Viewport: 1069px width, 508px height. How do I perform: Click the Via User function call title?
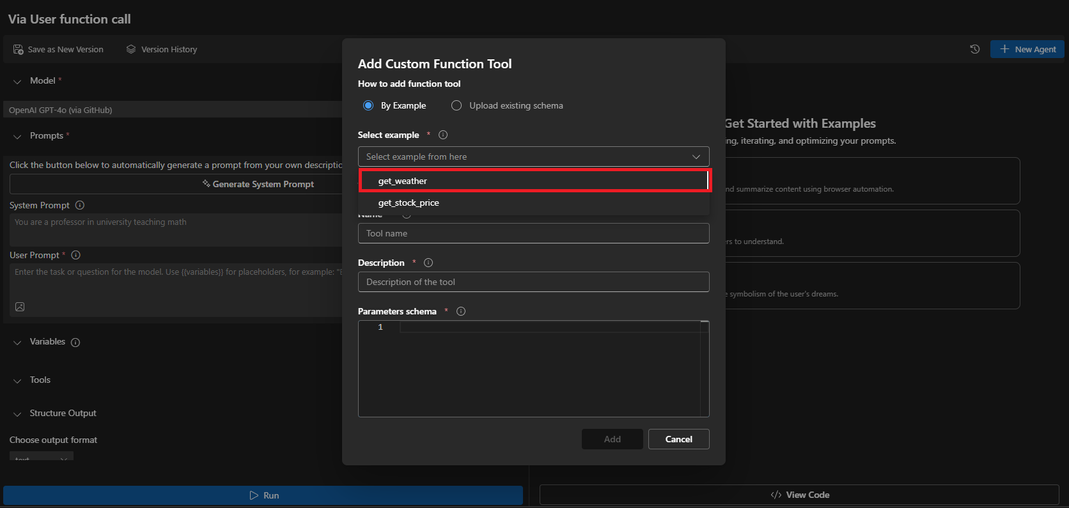70,19
